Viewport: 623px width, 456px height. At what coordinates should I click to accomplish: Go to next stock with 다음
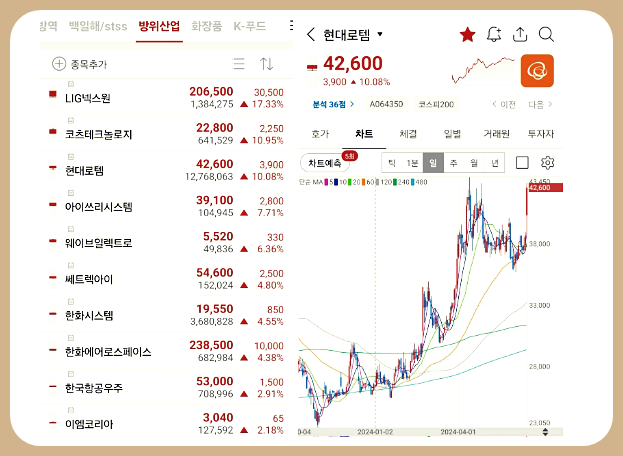(540, 104)
